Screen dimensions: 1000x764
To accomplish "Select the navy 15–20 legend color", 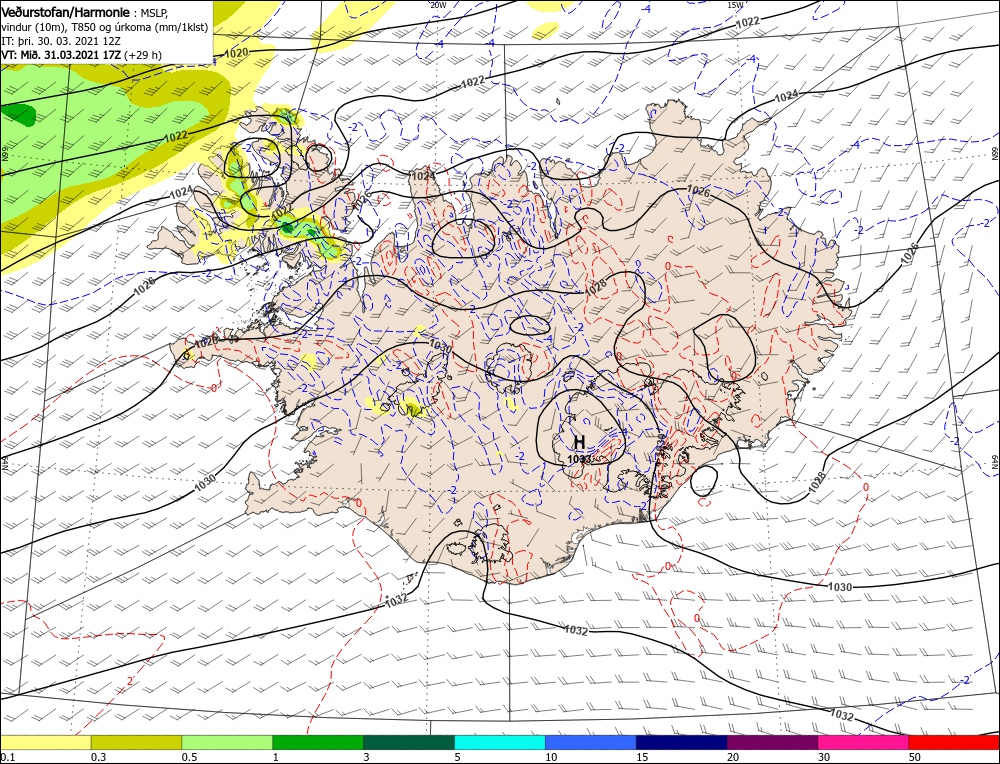I will [681, 742].
